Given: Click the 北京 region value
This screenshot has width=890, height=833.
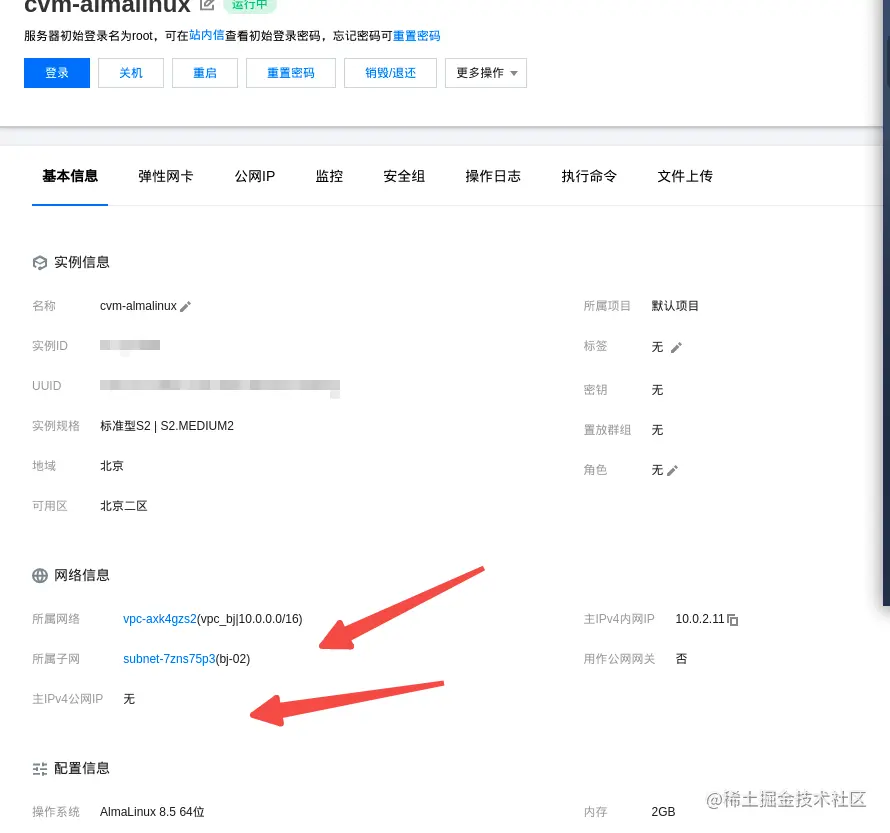Looking at the screenshot, I should (x=112, y=466).
